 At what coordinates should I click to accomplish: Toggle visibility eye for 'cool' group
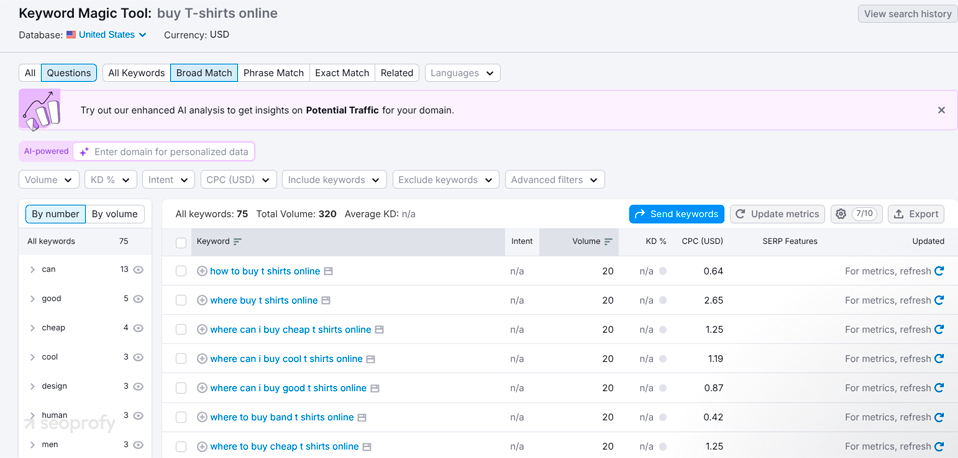coord(138,357)
